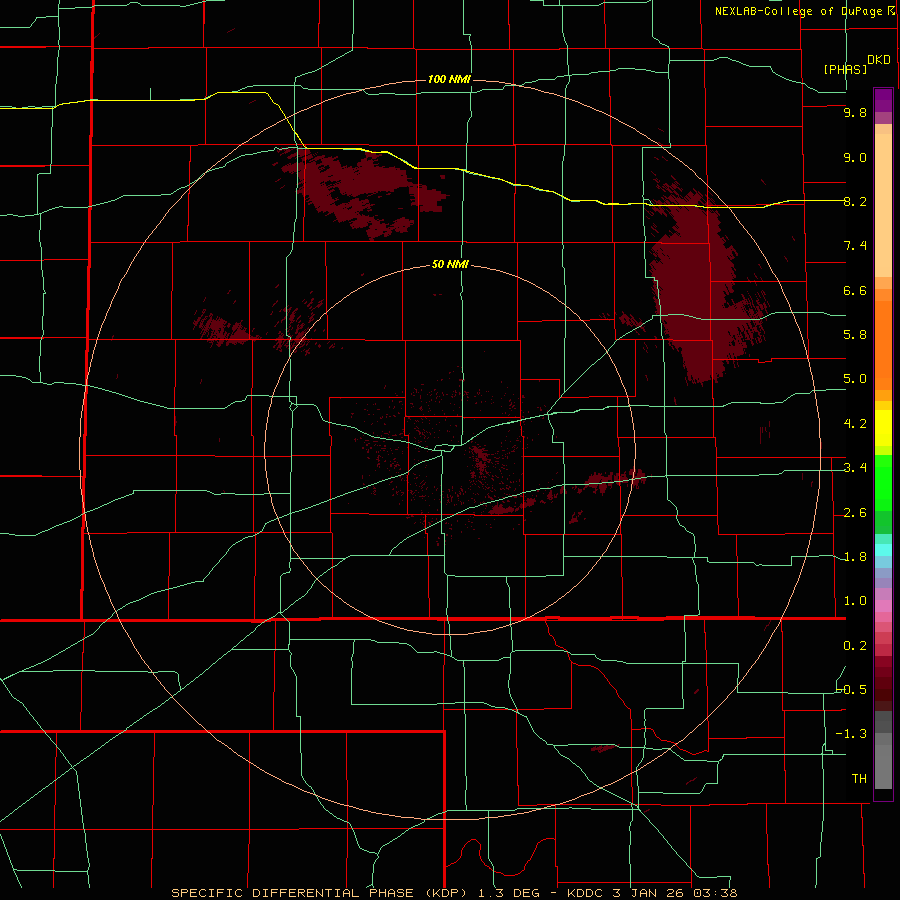Click the -1.3 scale label
The height and width of the screenshot is (900, 900).
[852, 734]
